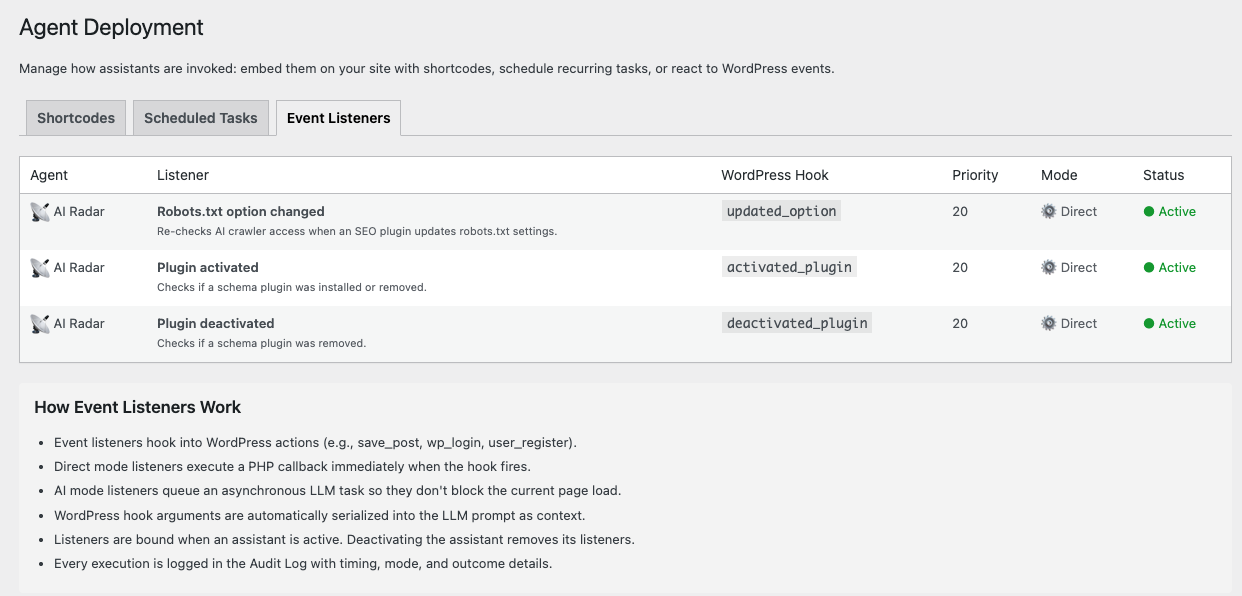Click Direct mode gear icon for activated_plugin
The image size is (1242, 596).
pyautogui.click(x=1048, y=268)
